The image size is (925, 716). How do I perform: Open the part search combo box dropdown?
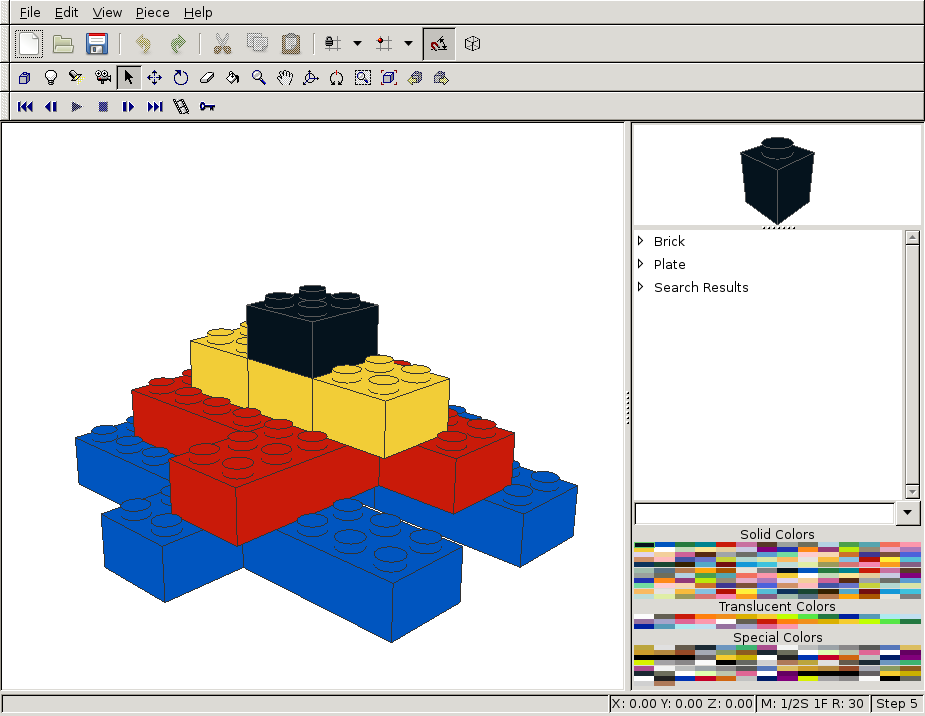(x=908, y=513)
